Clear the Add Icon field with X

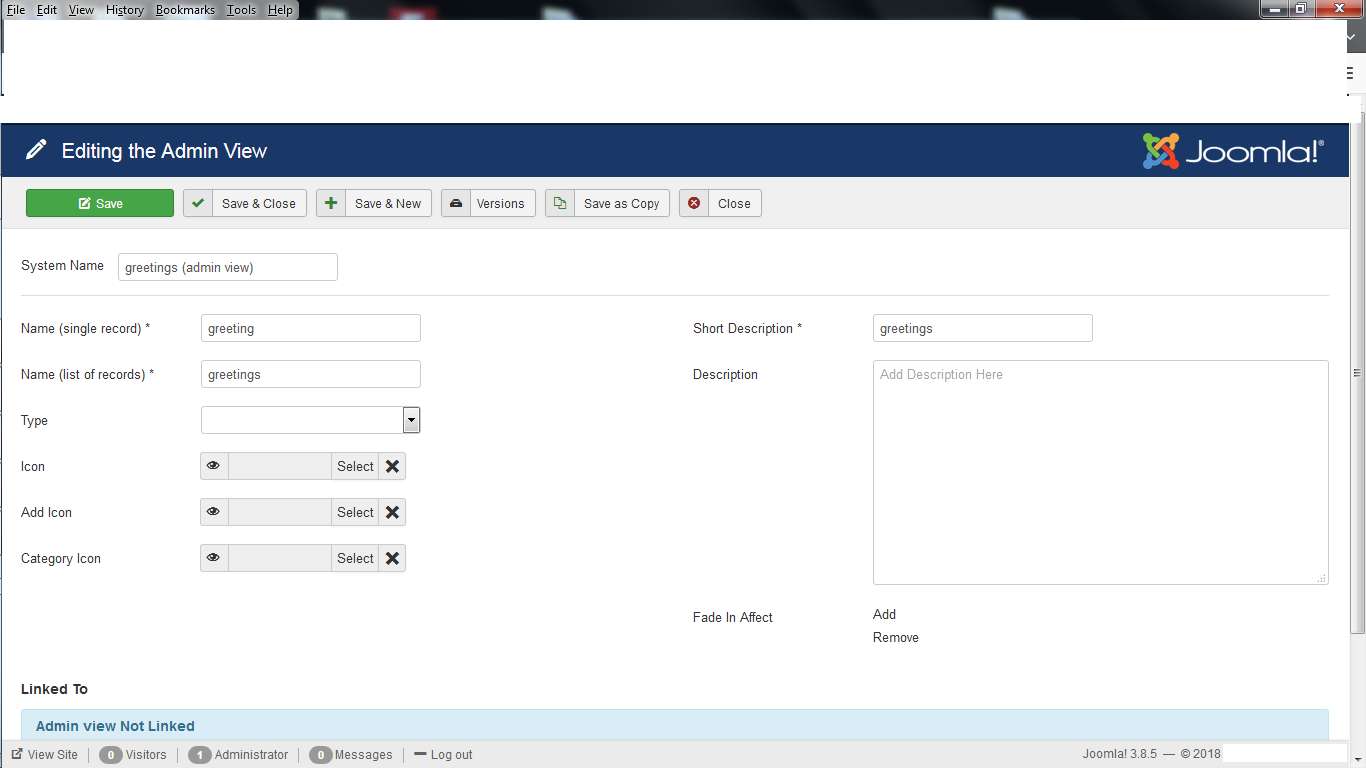click(392, 512)
